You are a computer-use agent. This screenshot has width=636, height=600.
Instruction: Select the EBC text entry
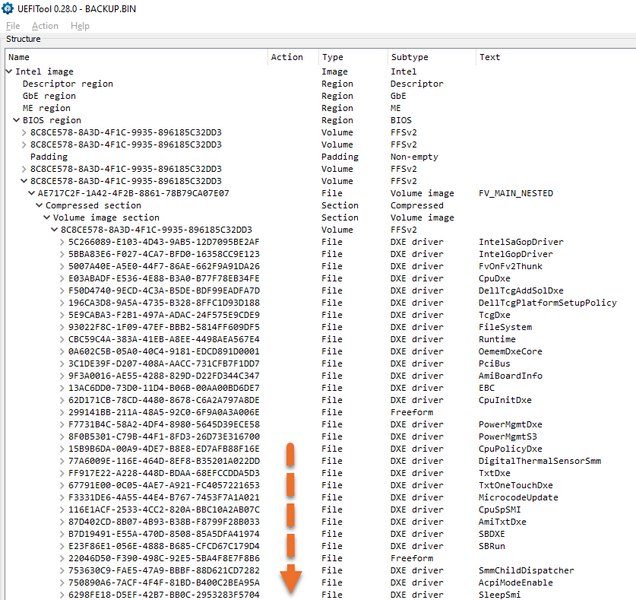point(486,388)
